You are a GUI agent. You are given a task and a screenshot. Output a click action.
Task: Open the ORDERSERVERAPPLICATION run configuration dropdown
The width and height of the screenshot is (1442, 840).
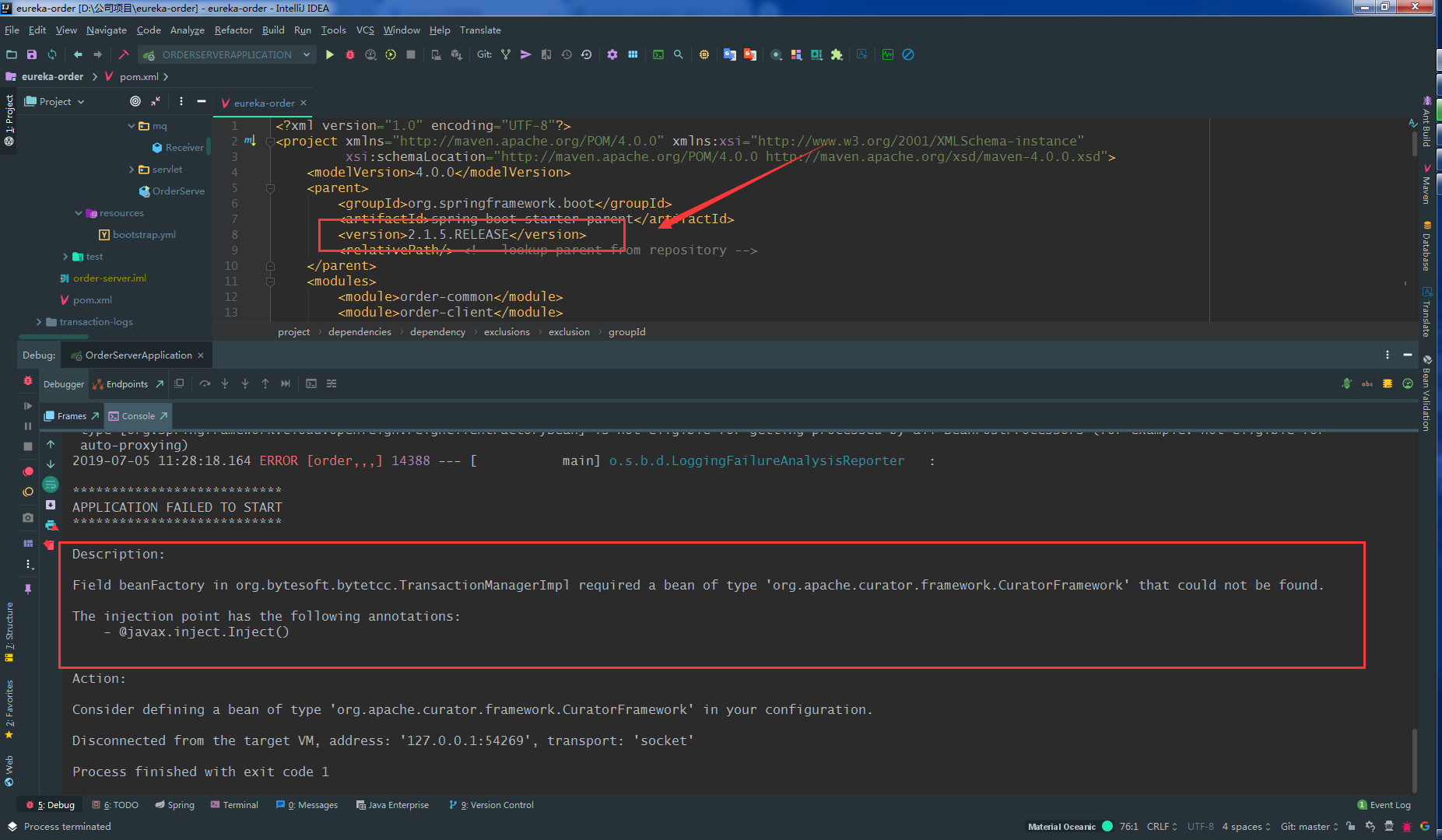click(x=226, y=54)
